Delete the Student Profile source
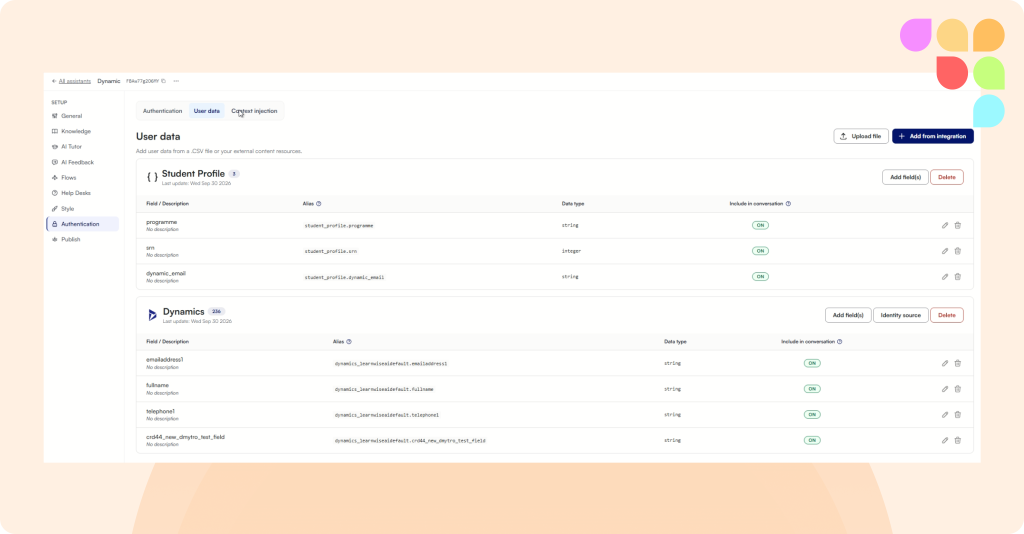The image size is (1024, 534). pyautogui.click(x=946, y=177)
